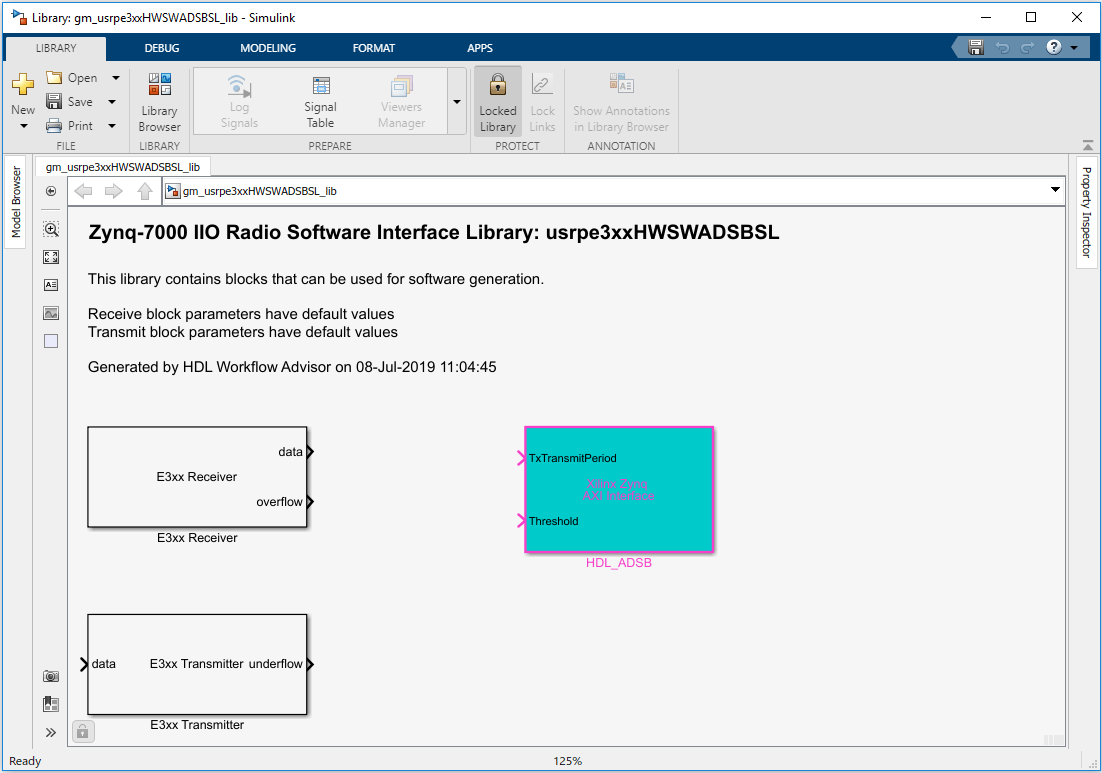Toggle the area box tool in the palette
1102x773 pixels.
tap(51, 341)
